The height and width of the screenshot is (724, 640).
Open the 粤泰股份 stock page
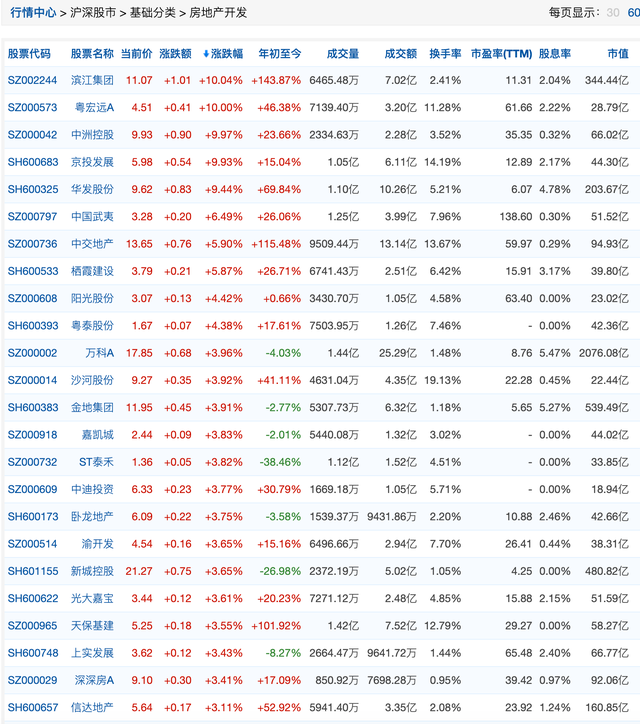coord(92,326)
